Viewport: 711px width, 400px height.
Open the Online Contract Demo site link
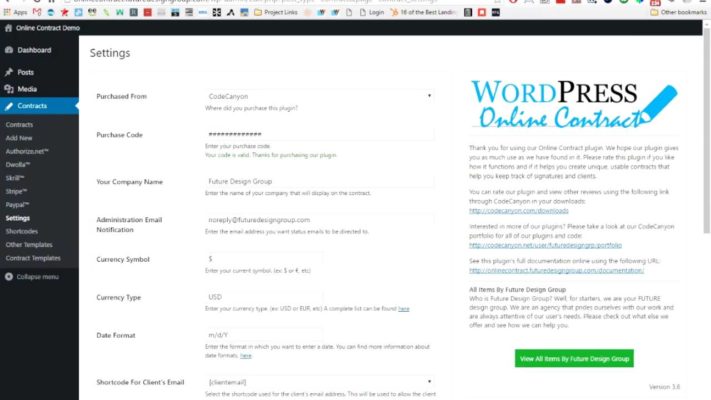point(48,28)
